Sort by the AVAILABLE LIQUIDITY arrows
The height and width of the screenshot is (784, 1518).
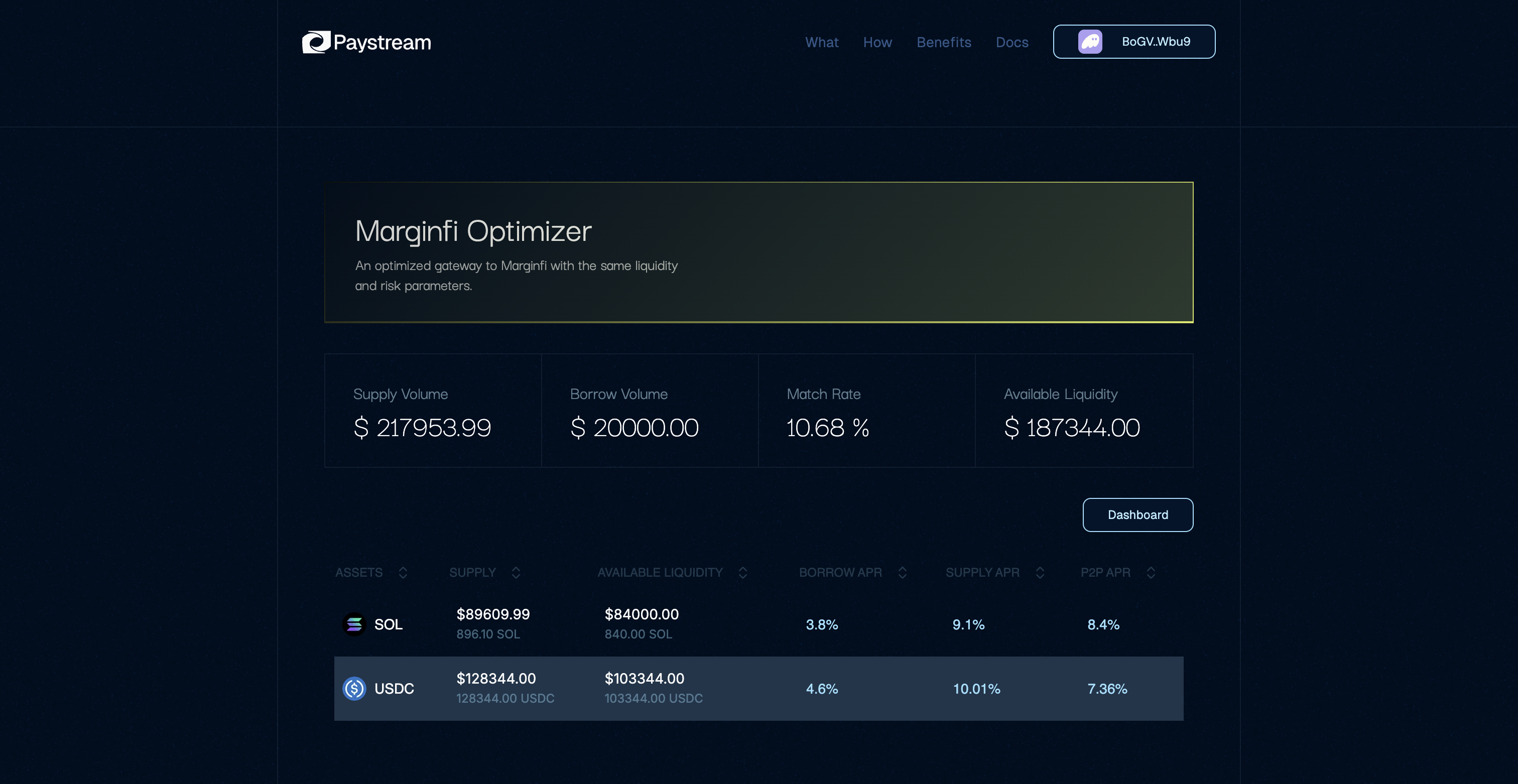[742, 573]
